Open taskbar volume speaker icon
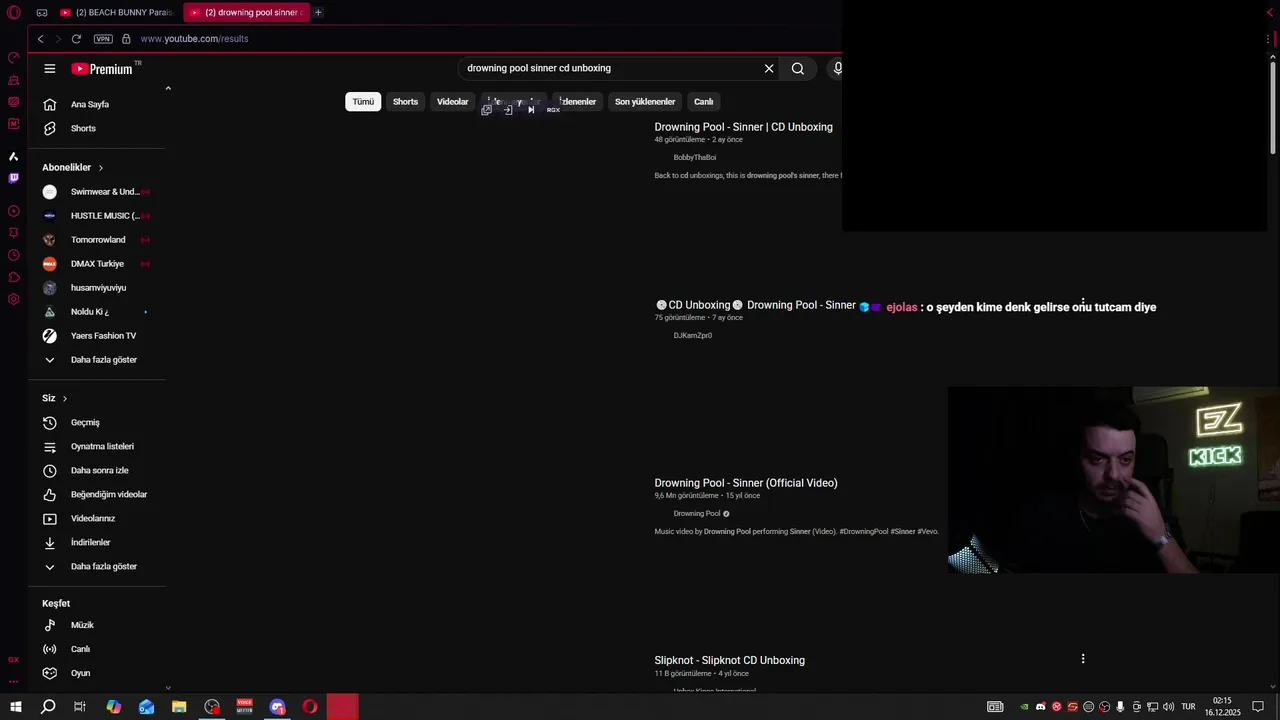The width and height of the screenshot is (1280, 720). coord(1168,707)
